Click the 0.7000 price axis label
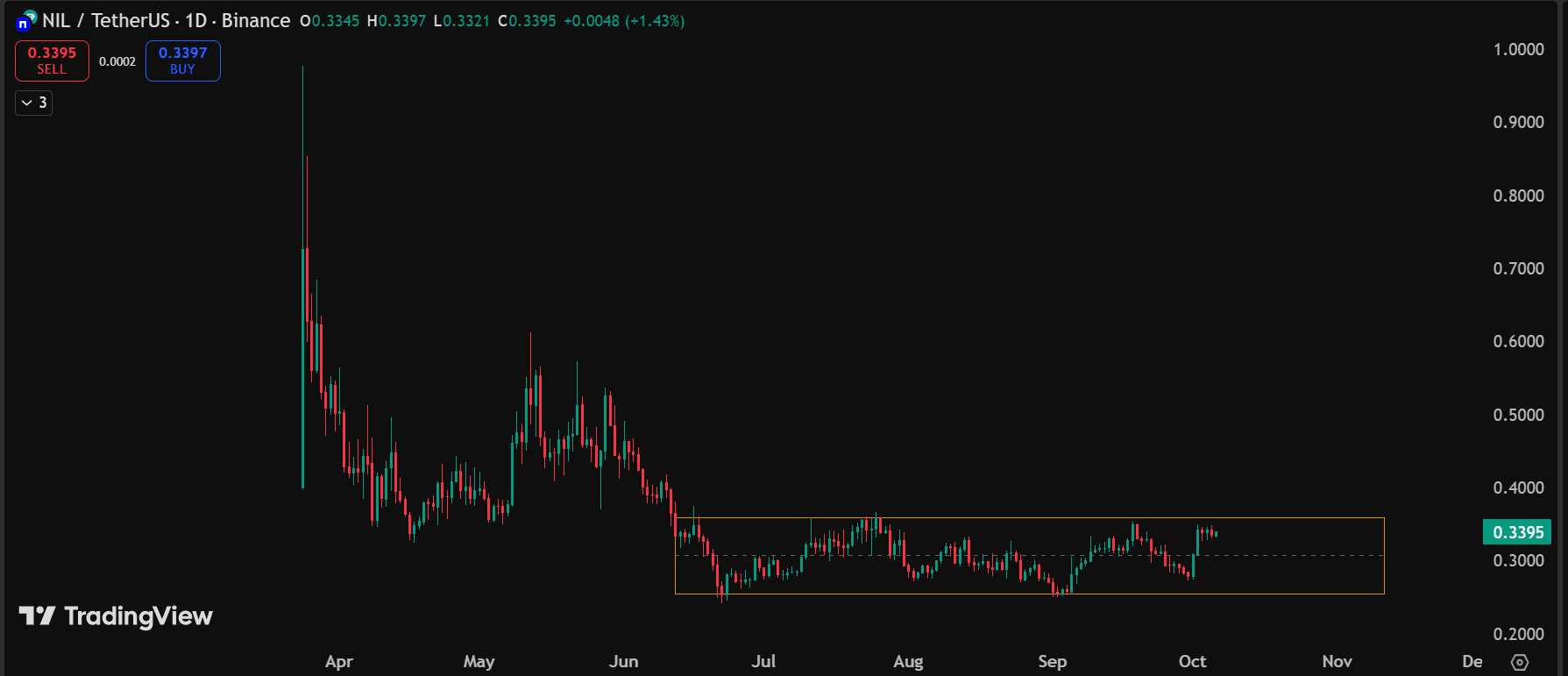This screenshot has width=1568, height=676. pos(1518,268)
